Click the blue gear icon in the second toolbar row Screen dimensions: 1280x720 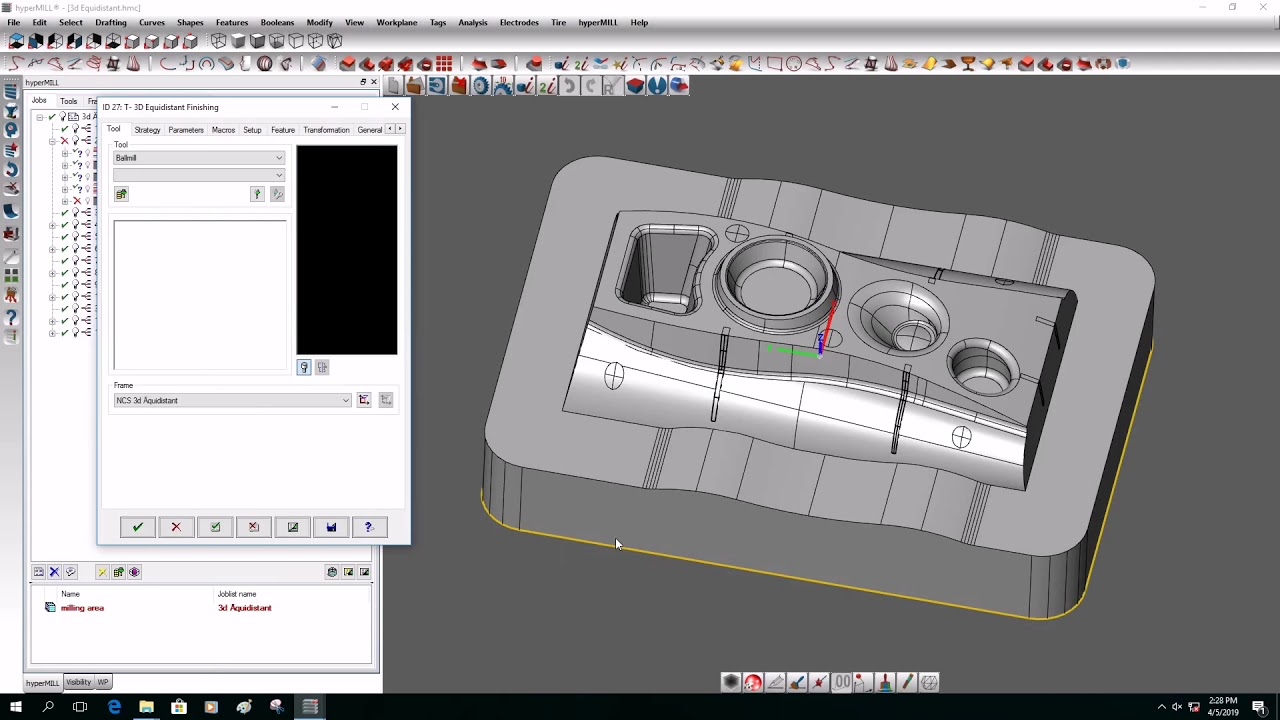coord(481,86)
